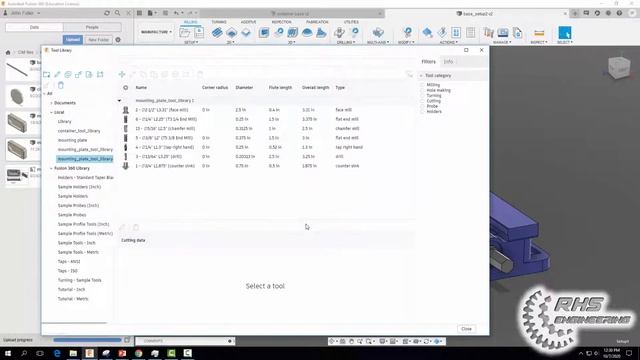Select the Tutorial - Metric library
The image size is (640, 360).
(x=73, y=299)
